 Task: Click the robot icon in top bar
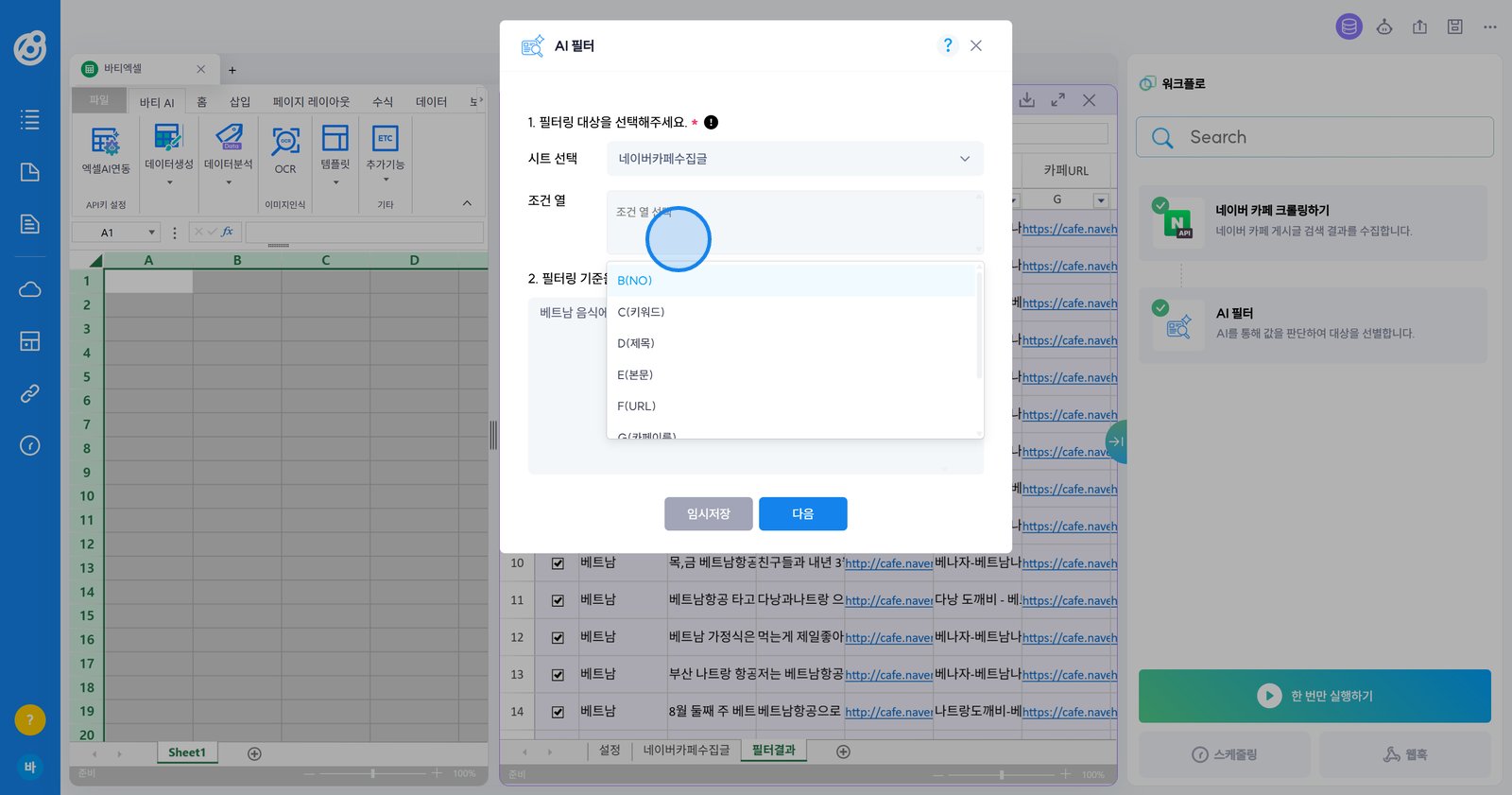[1384, 26]
